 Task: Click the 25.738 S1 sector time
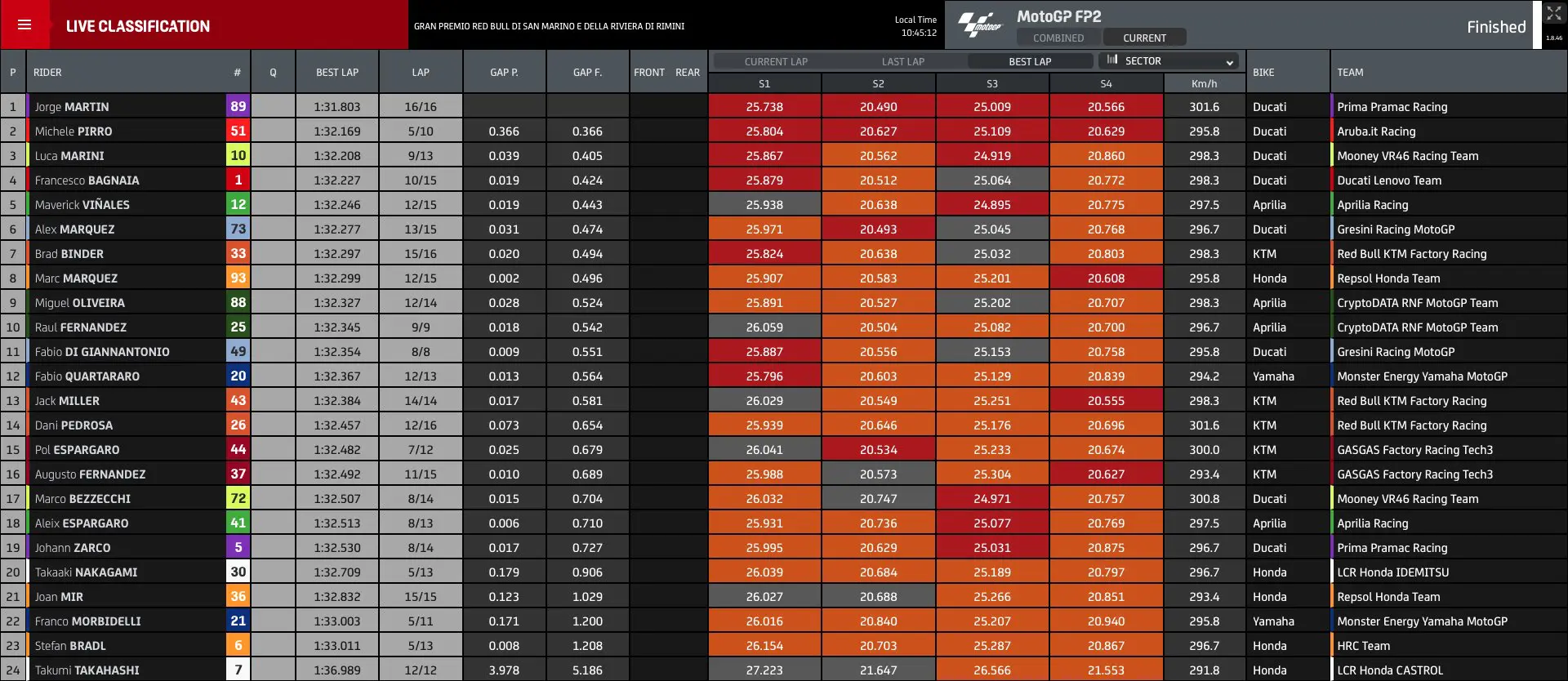764,107
